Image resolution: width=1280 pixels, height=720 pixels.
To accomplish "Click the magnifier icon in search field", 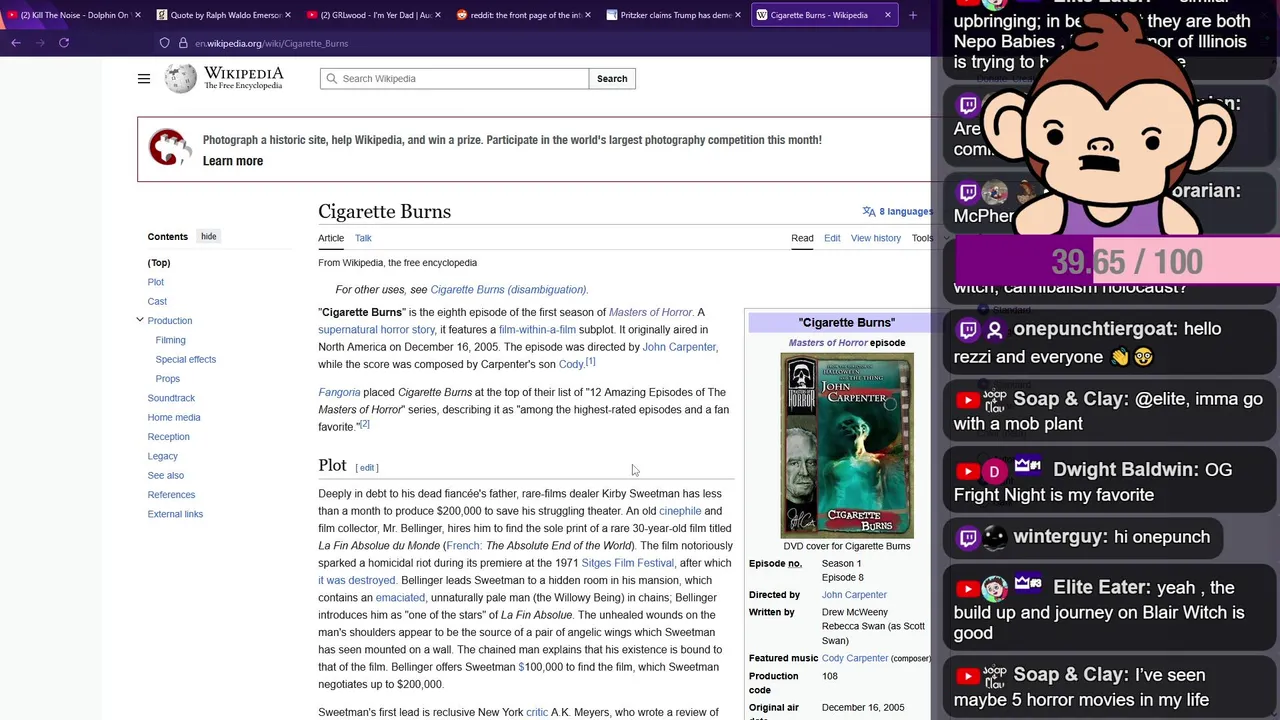I will 331,79.
